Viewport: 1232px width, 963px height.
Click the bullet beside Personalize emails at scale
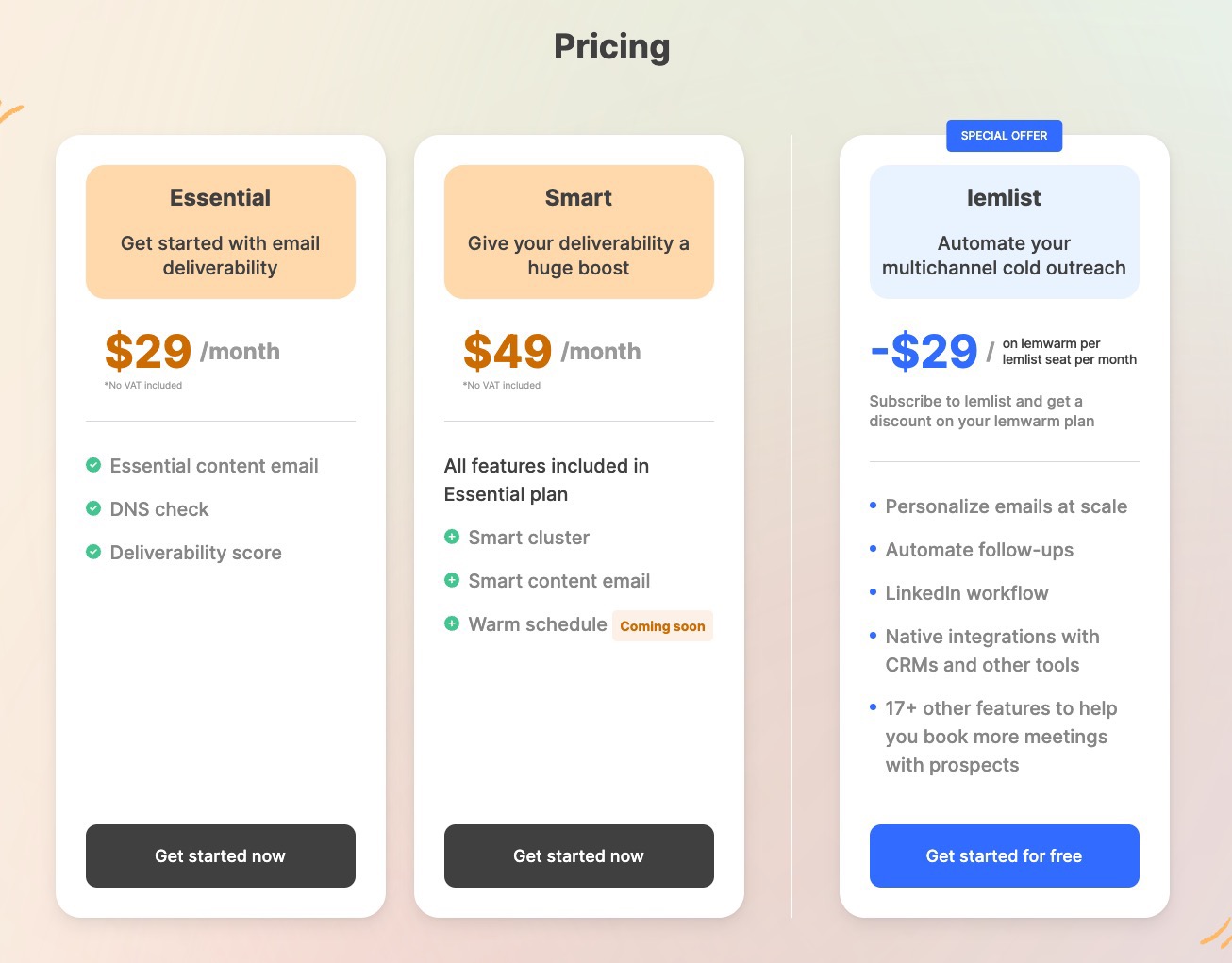point(873,506)
